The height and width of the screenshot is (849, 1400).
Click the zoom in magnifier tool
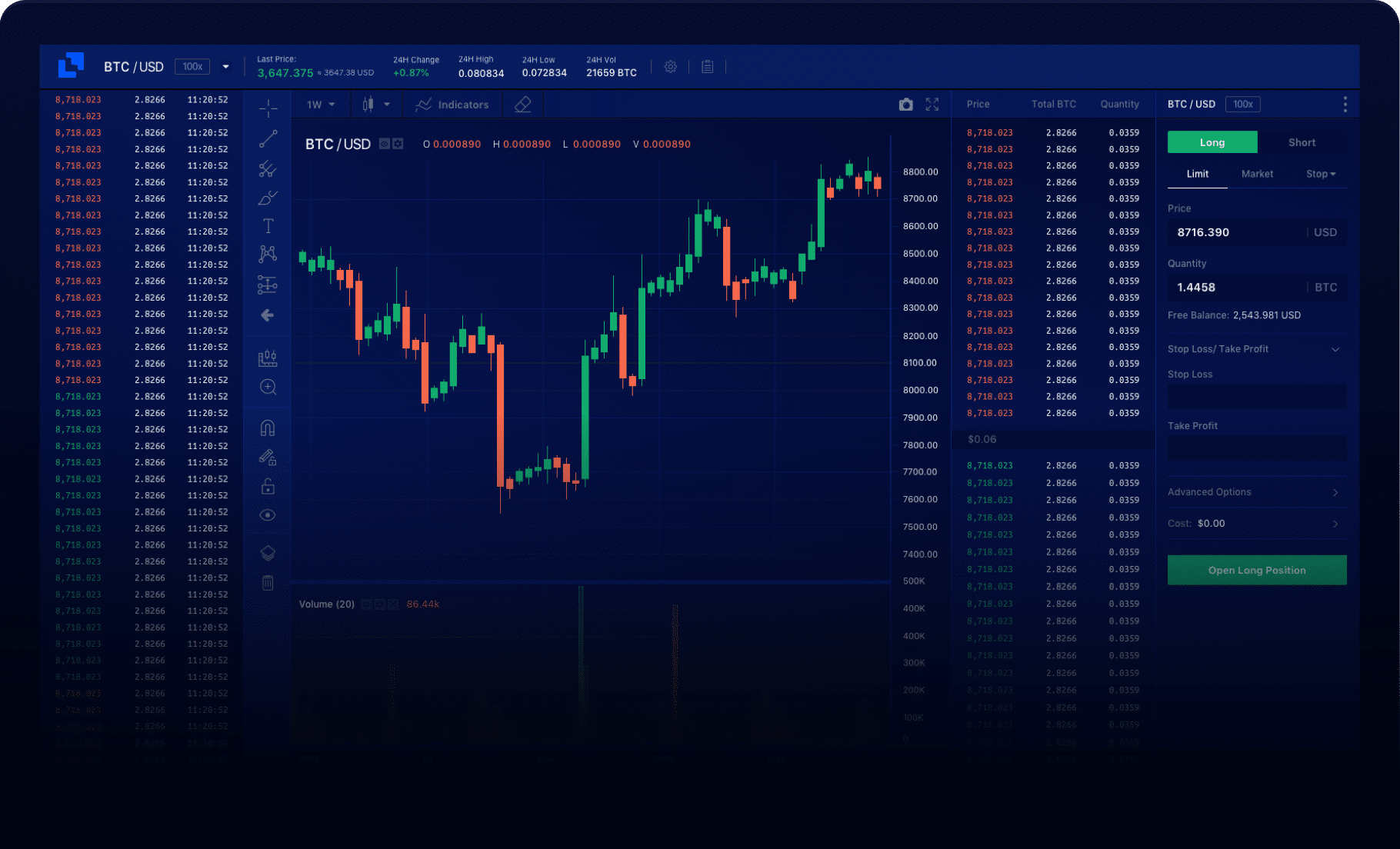click(x=268, y=388)
